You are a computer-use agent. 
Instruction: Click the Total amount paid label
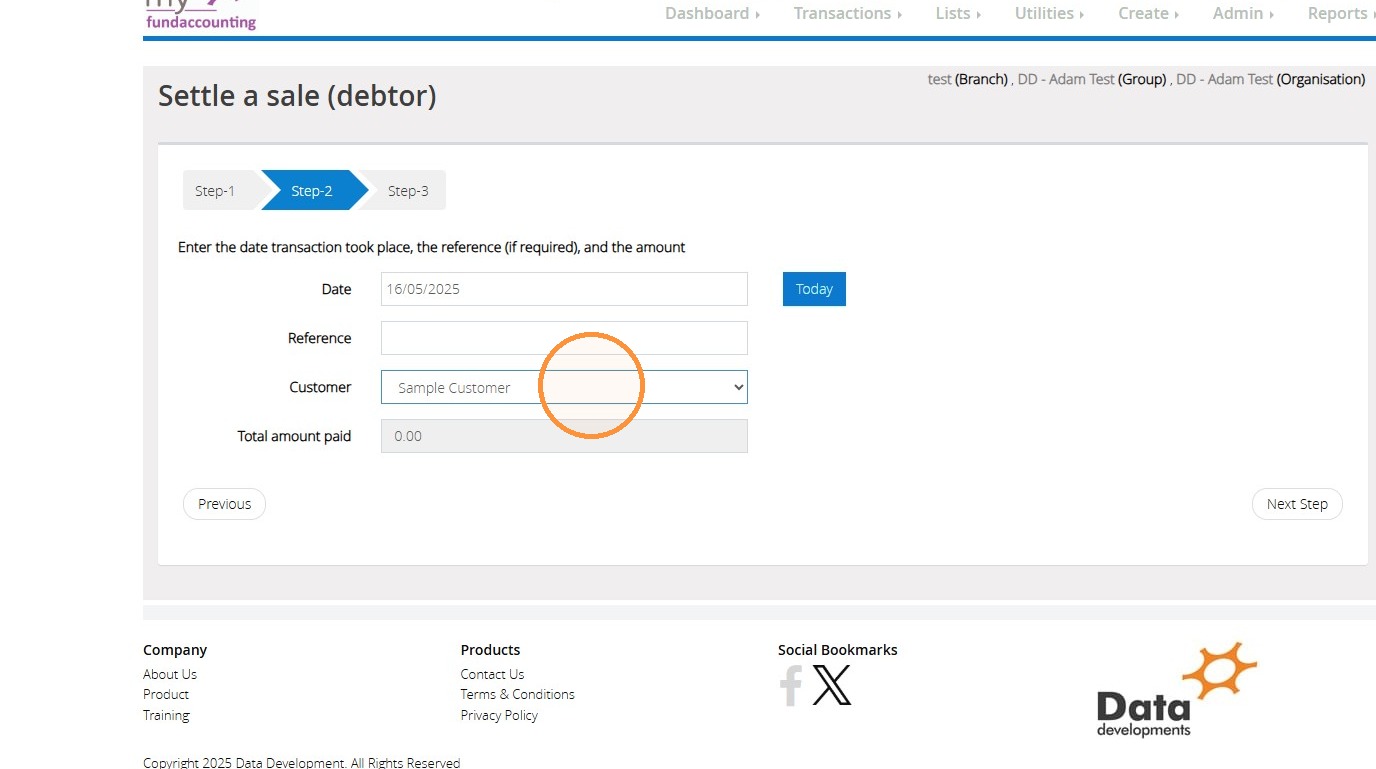294,436
